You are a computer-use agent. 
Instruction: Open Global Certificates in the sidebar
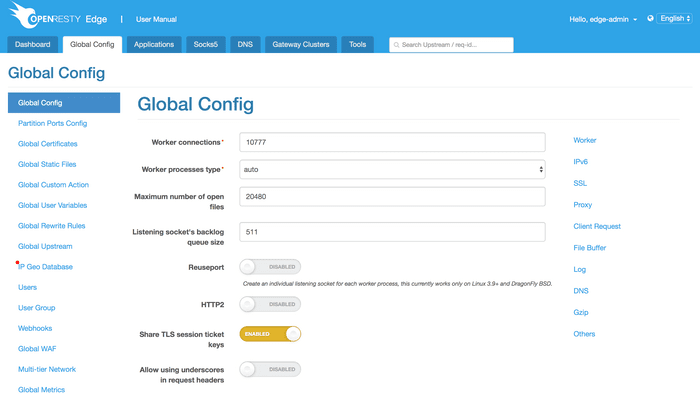(48, 144)
